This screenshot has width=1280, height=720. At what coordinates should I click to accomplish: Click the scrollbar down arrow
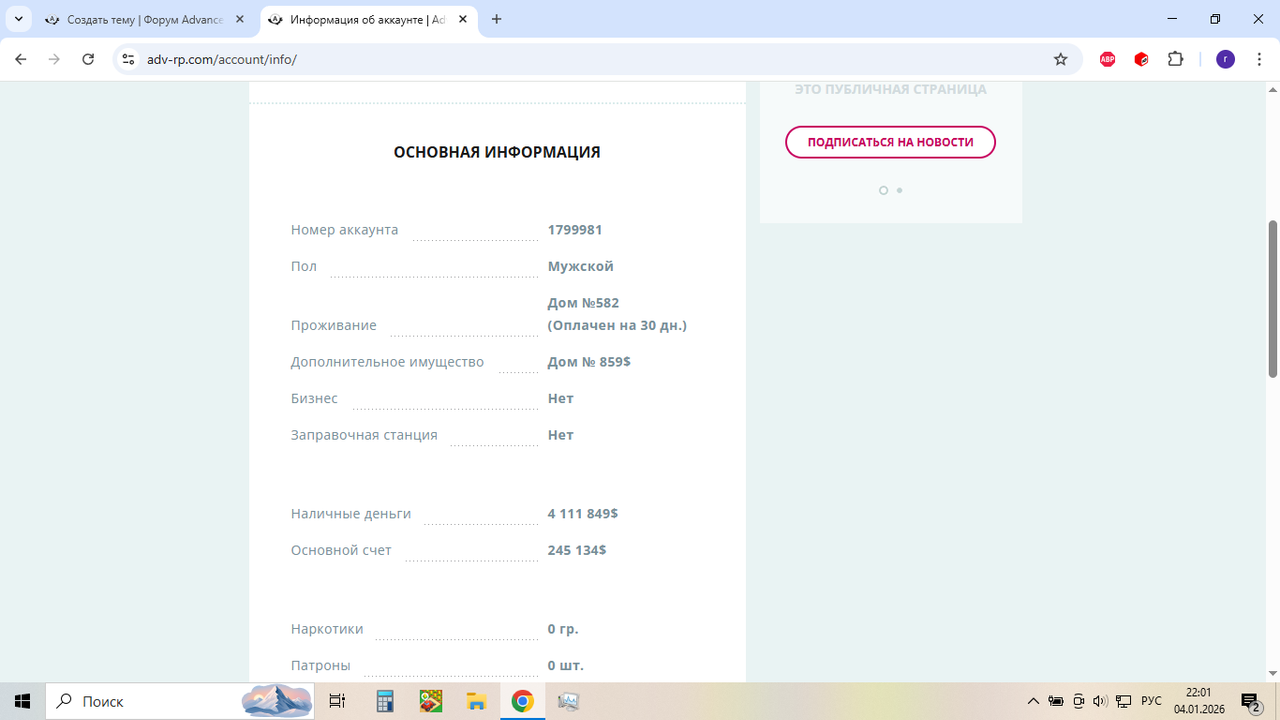pyautogui.click(x=1273, y=674)
